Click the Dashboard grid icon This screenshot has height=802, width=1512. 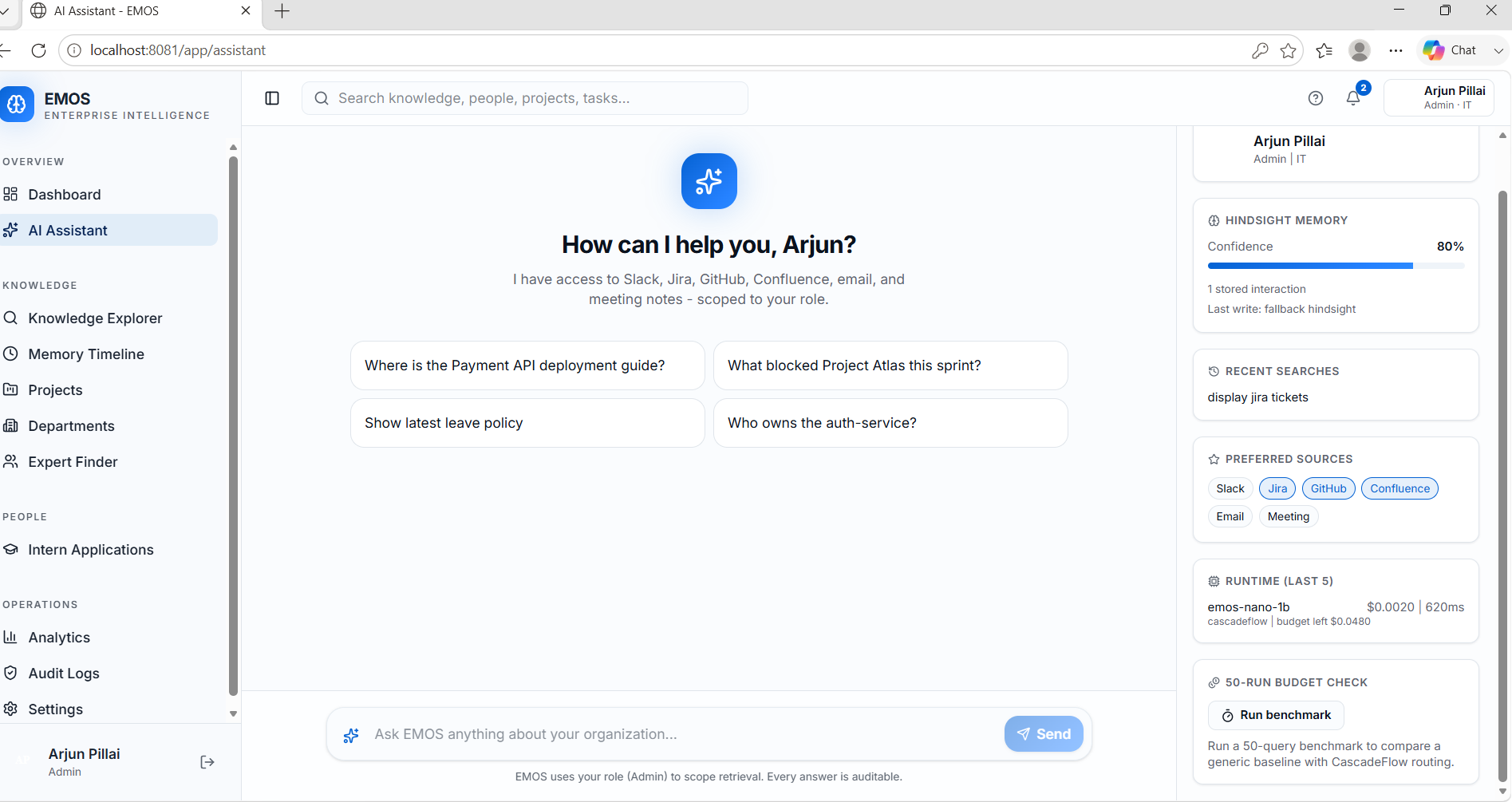click(x=10, y=194)
